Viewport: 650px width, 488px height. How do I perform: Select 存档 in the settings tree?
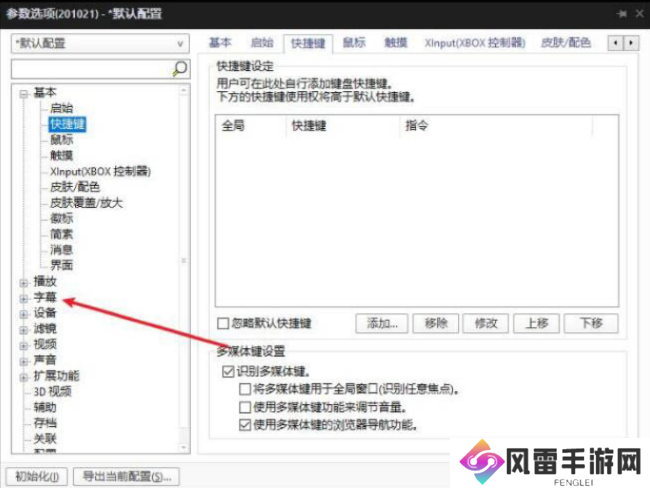click(45, 423)
